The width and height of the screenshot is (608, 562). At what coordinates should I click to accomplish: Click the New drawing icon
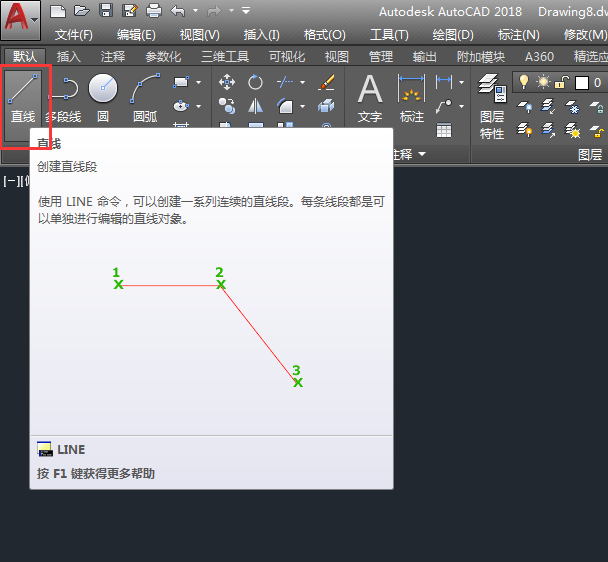point(58,11)
